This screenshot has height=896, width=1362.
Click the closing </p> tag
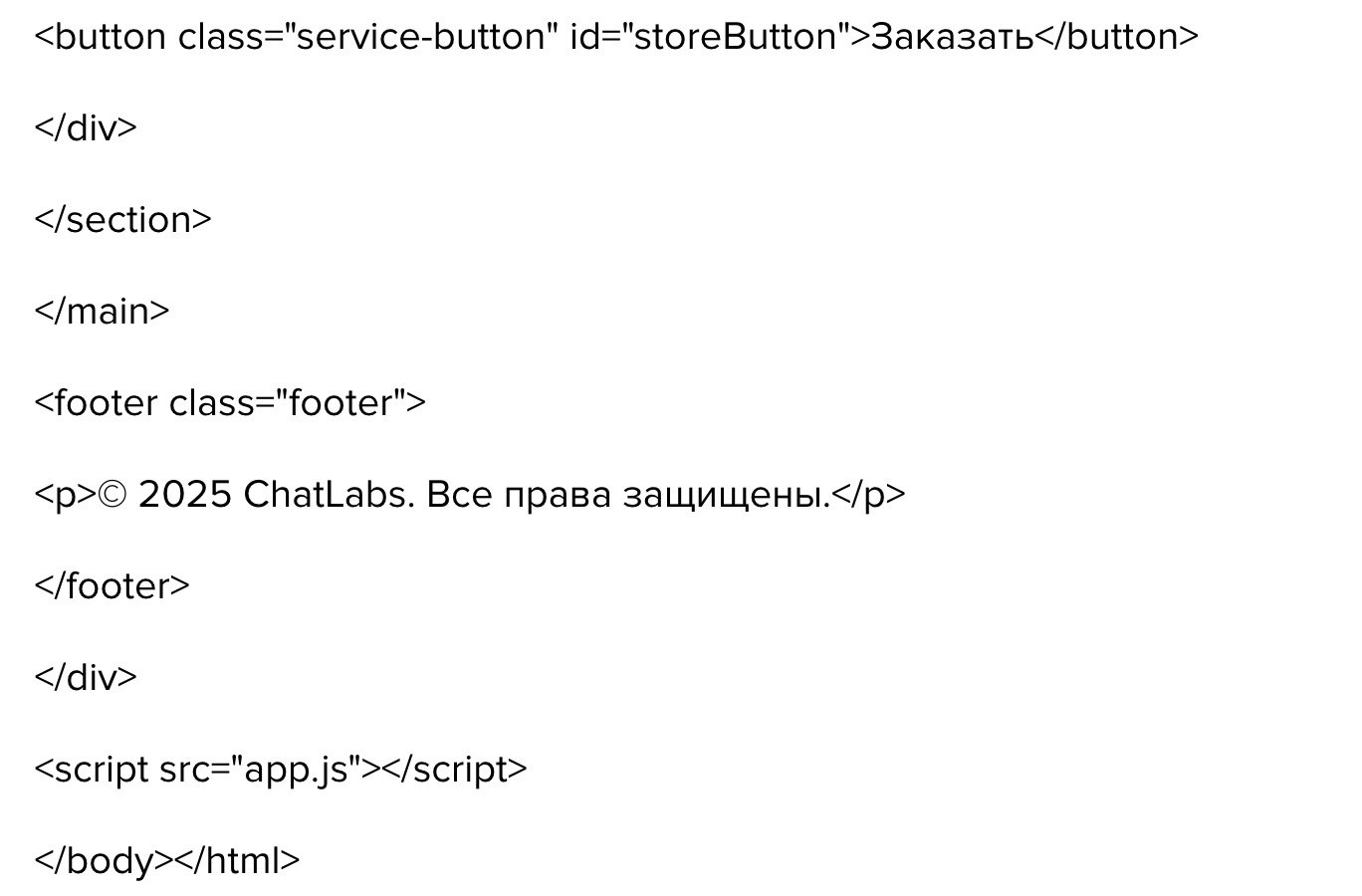tap(868, 495)
